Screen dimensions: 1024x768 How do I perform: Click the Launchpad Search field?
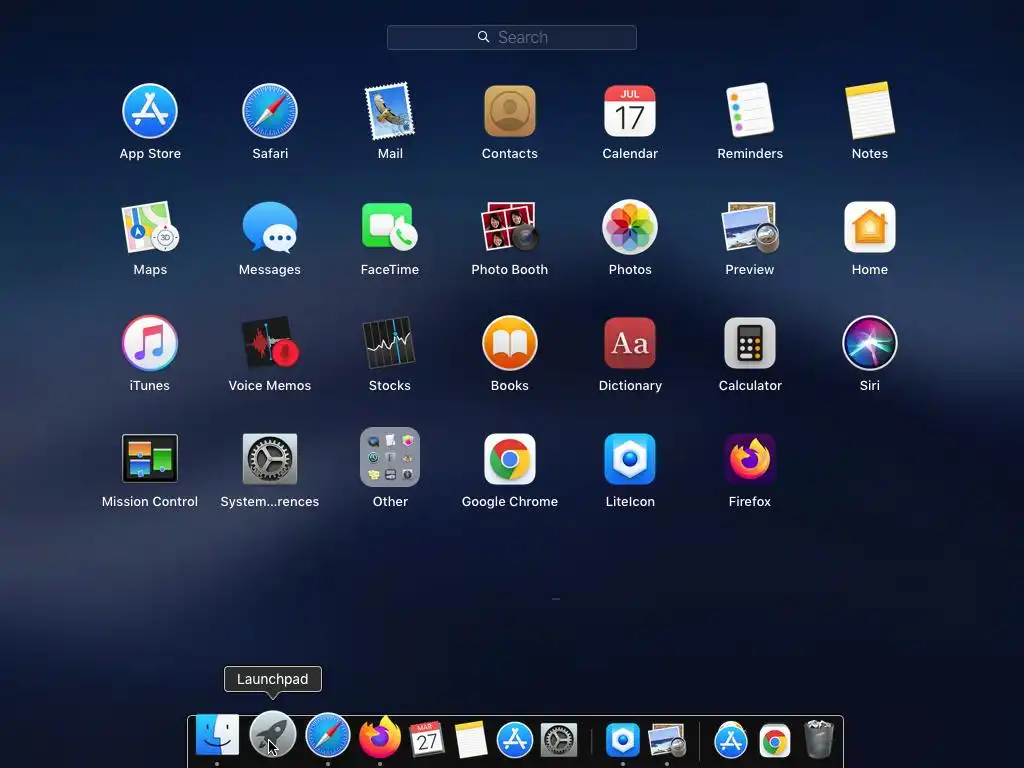point(511,37)
